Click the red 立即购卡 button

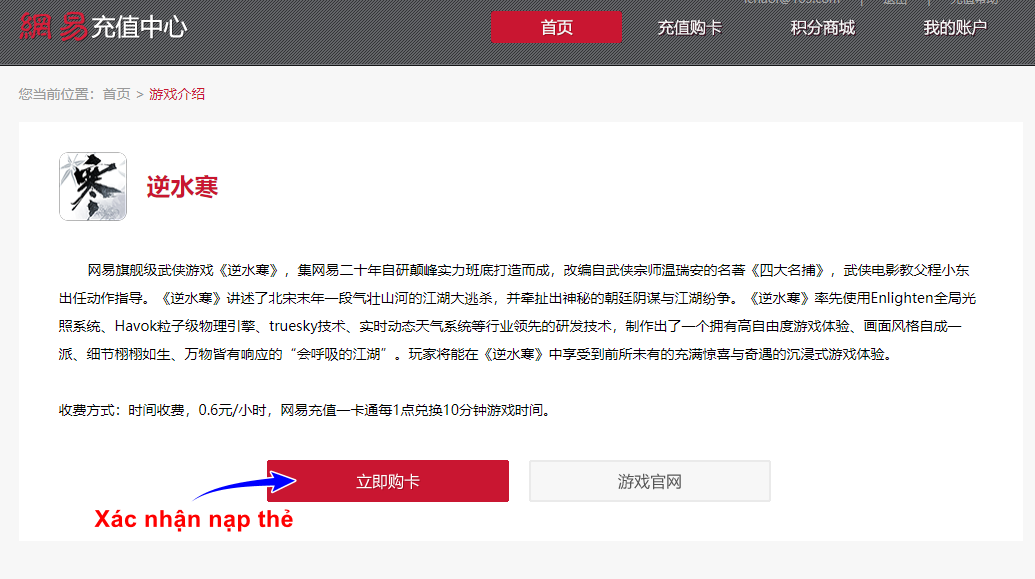(x=387, y=481)
